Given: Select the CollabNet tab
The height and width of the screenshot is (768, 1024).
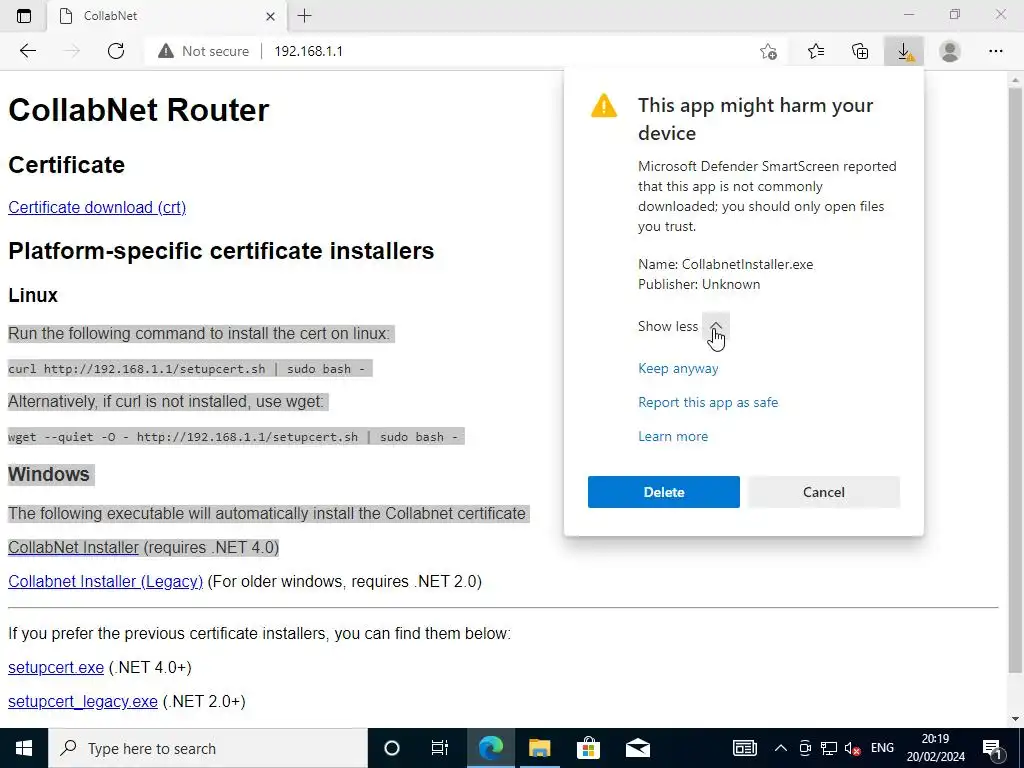Looking at the screenshot, I should click(167, 16).
